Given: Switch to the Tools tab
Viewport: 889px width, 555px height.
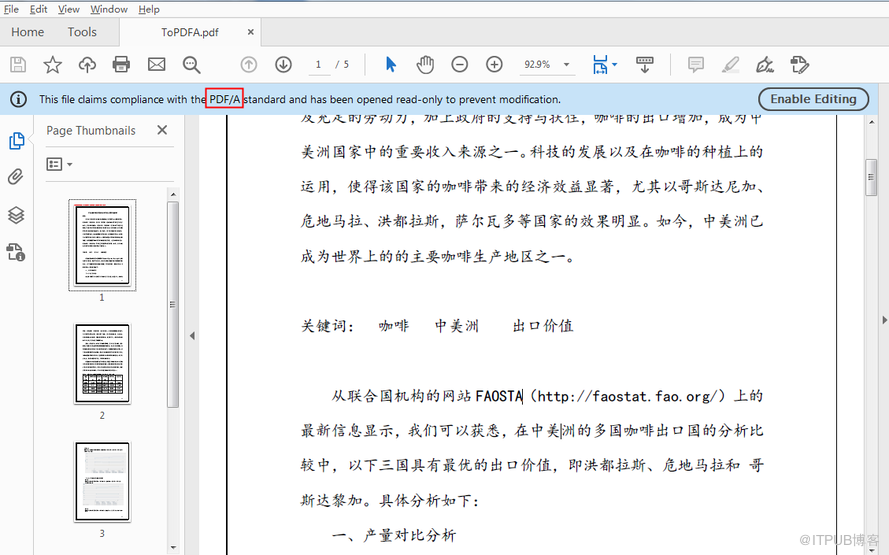Looking at the screenshot, I should (x=82, y=32).
